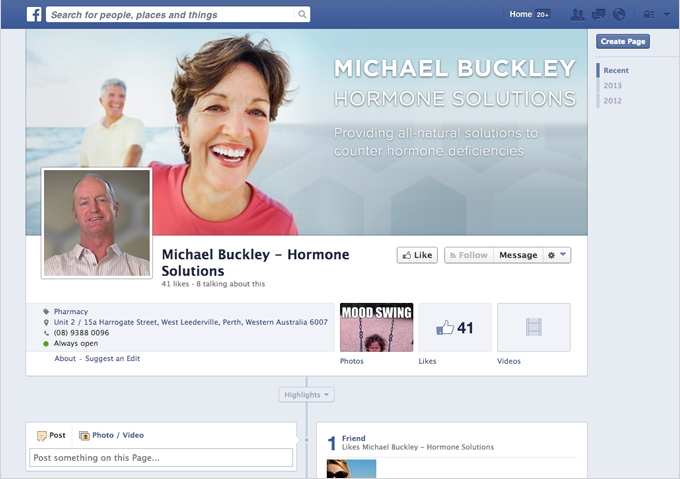
Task: Open the About link
Action: 65,358
